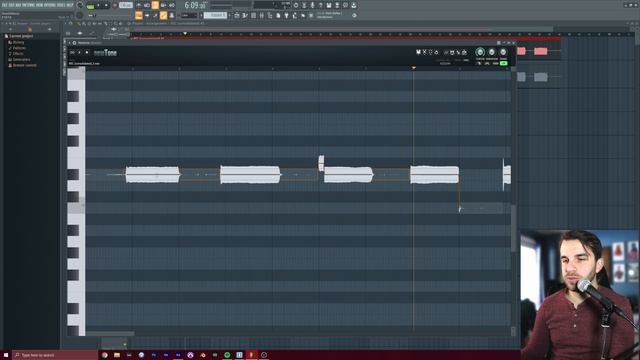Click the 6:09 song time display
Image resolution: width=640 pixels, height=360 pixels.
pos(195,5)
